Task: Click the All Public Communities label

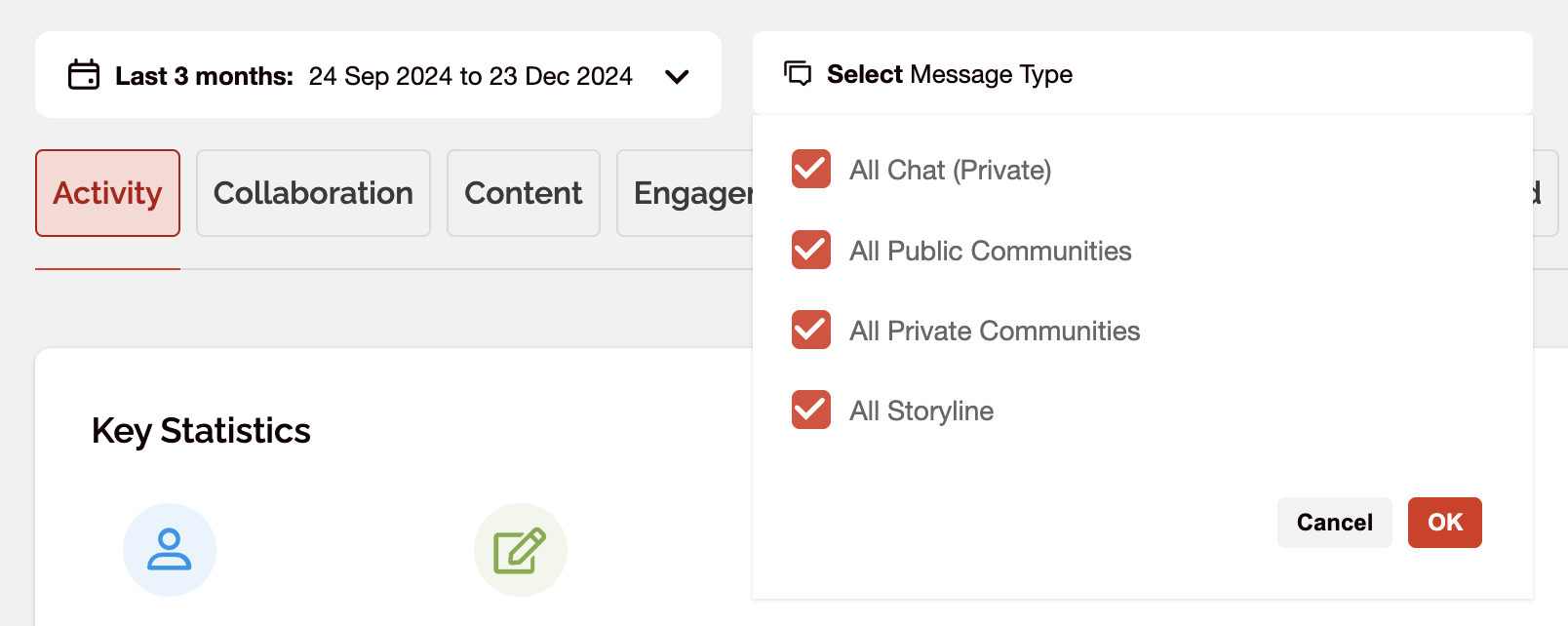Action: pos(991,252)
